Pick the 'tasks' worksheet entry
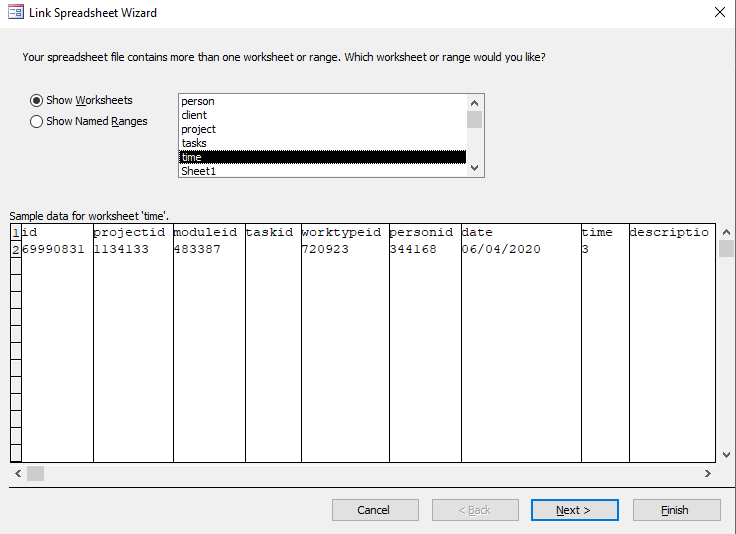Viewport: 736px width, 534px height. [195, 144]
